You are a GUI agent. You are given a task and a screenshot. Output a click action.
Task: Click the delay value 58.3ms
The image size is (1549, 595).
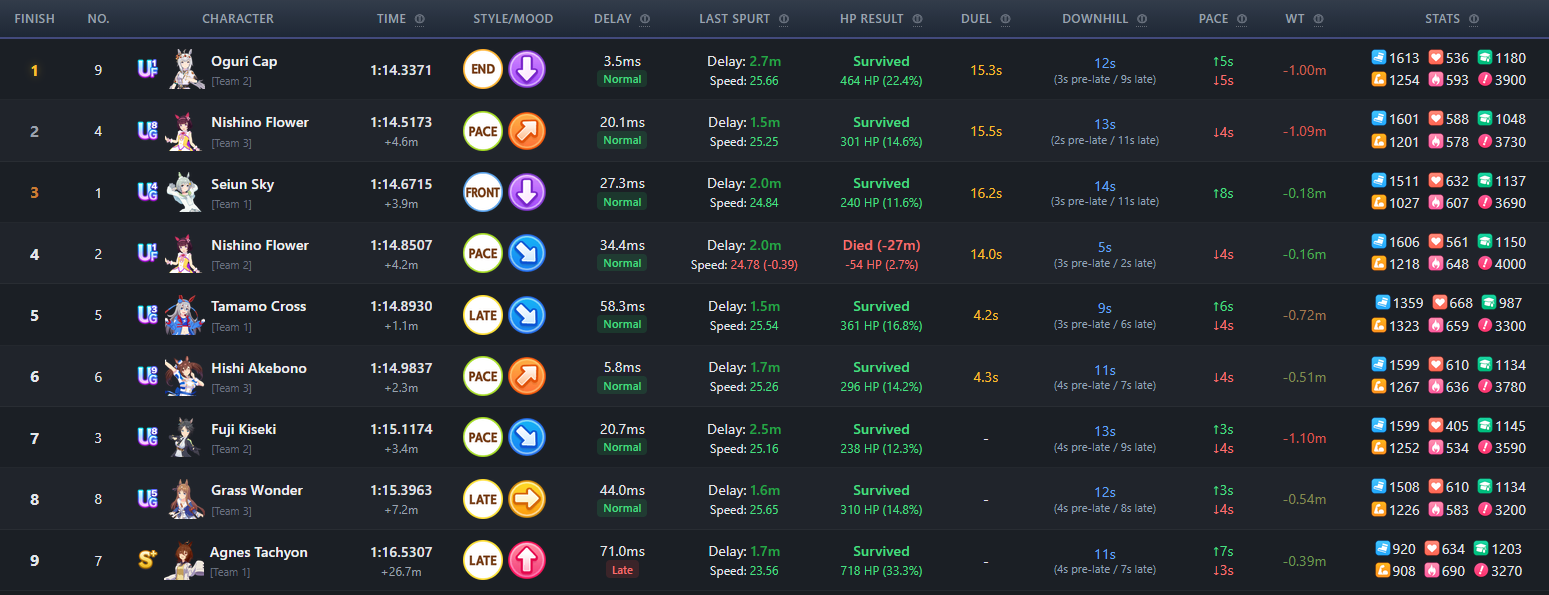tap(622, 306)
